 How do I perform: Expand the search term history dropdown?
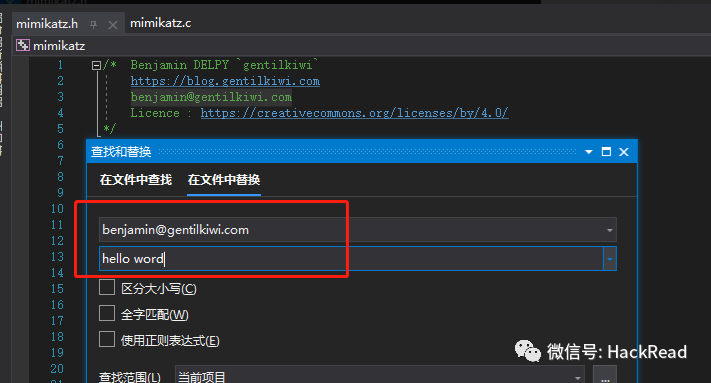610,230
